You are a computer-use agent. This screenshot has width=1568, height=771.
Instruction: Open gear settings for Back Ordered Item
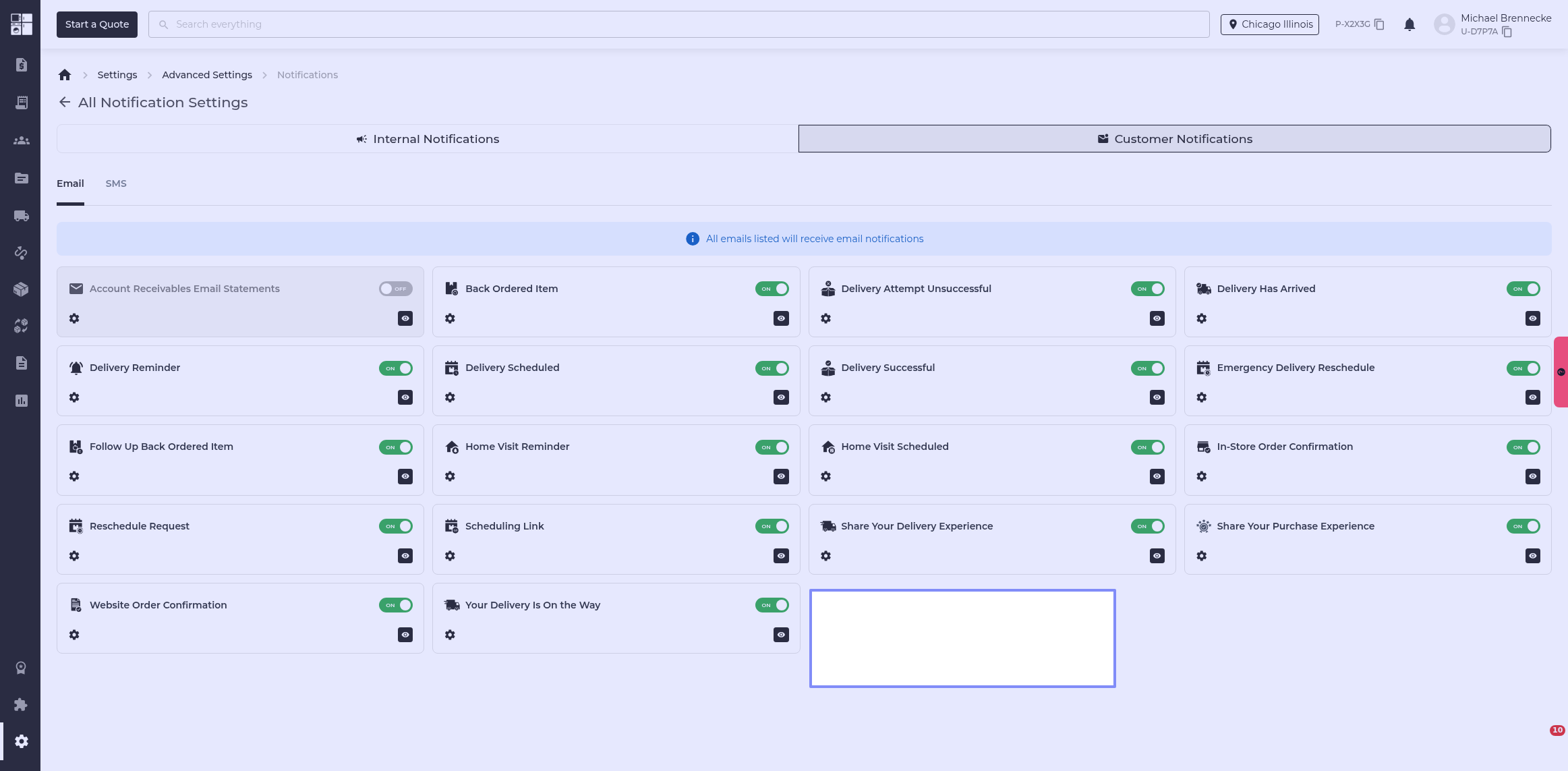450,318
